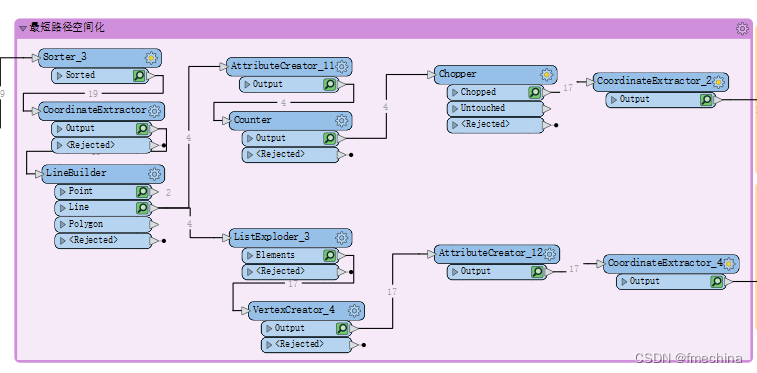Screen dimensions: 757x373
Task: Open AttributeCreator_11 parameters gear icon
Action: click(x=342, y=67)
